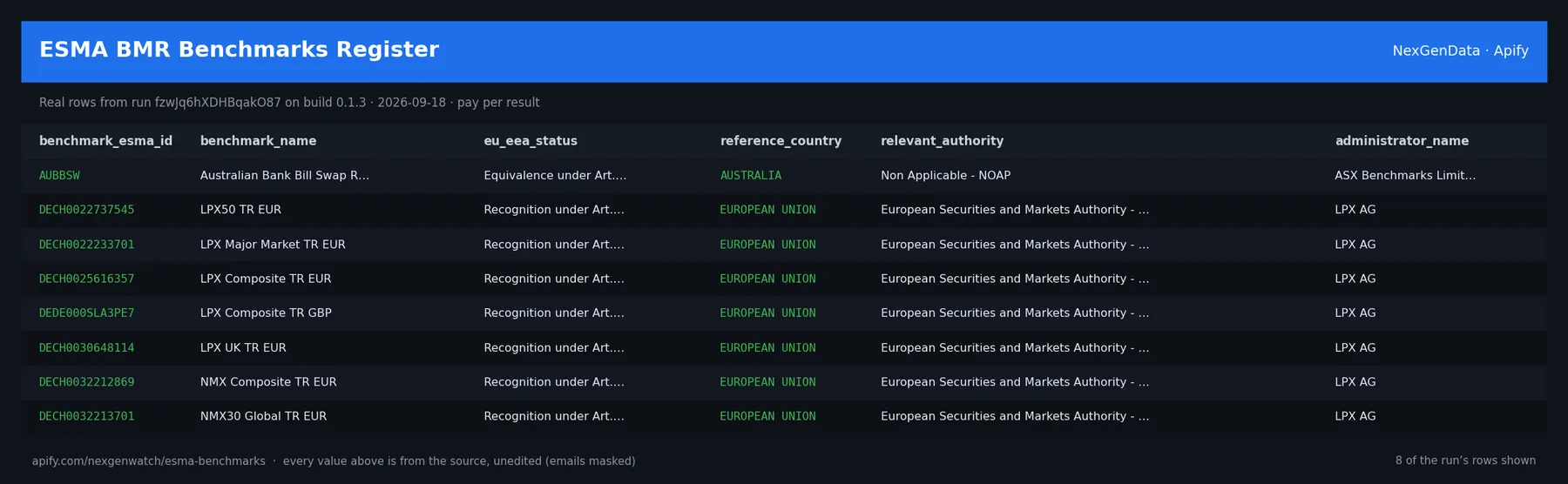Click the ASX Benchmarks Limit… administrator cell
The width and height of the screenshot is (1568, 484).
(1405, 176)
